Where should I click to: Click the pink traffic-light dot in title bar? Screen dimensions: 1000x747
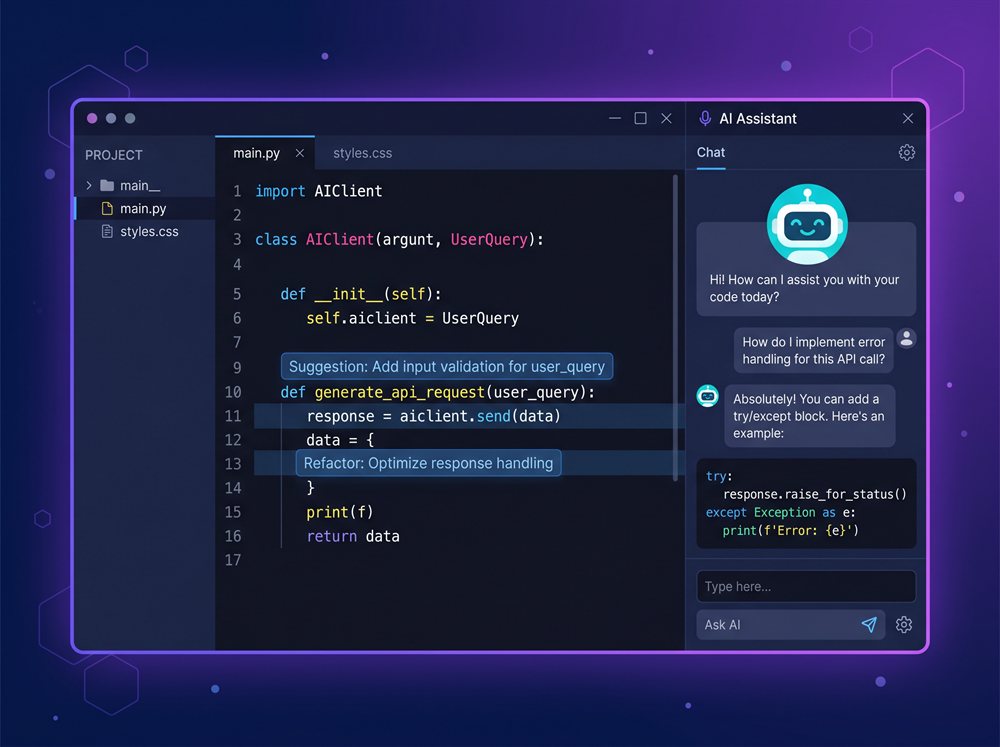coord(92,118)
